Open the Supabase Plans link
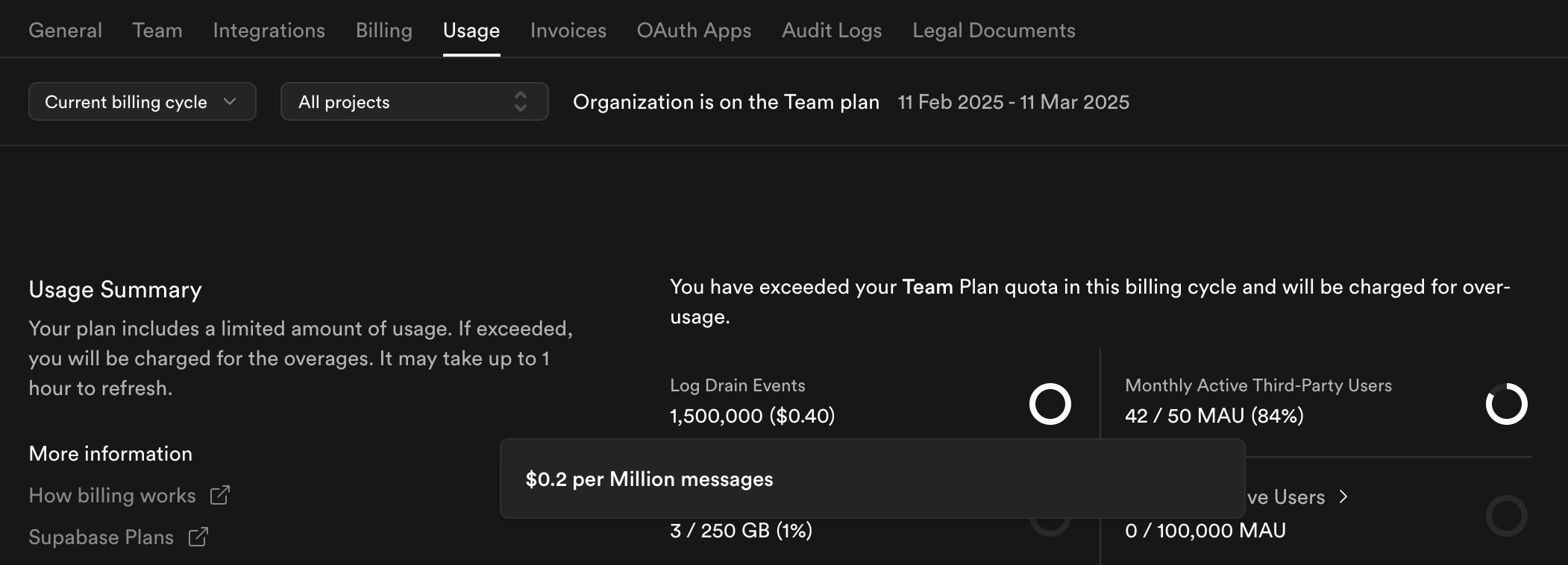This screenshot has width=1568, height=565. [x=101, y=537]
